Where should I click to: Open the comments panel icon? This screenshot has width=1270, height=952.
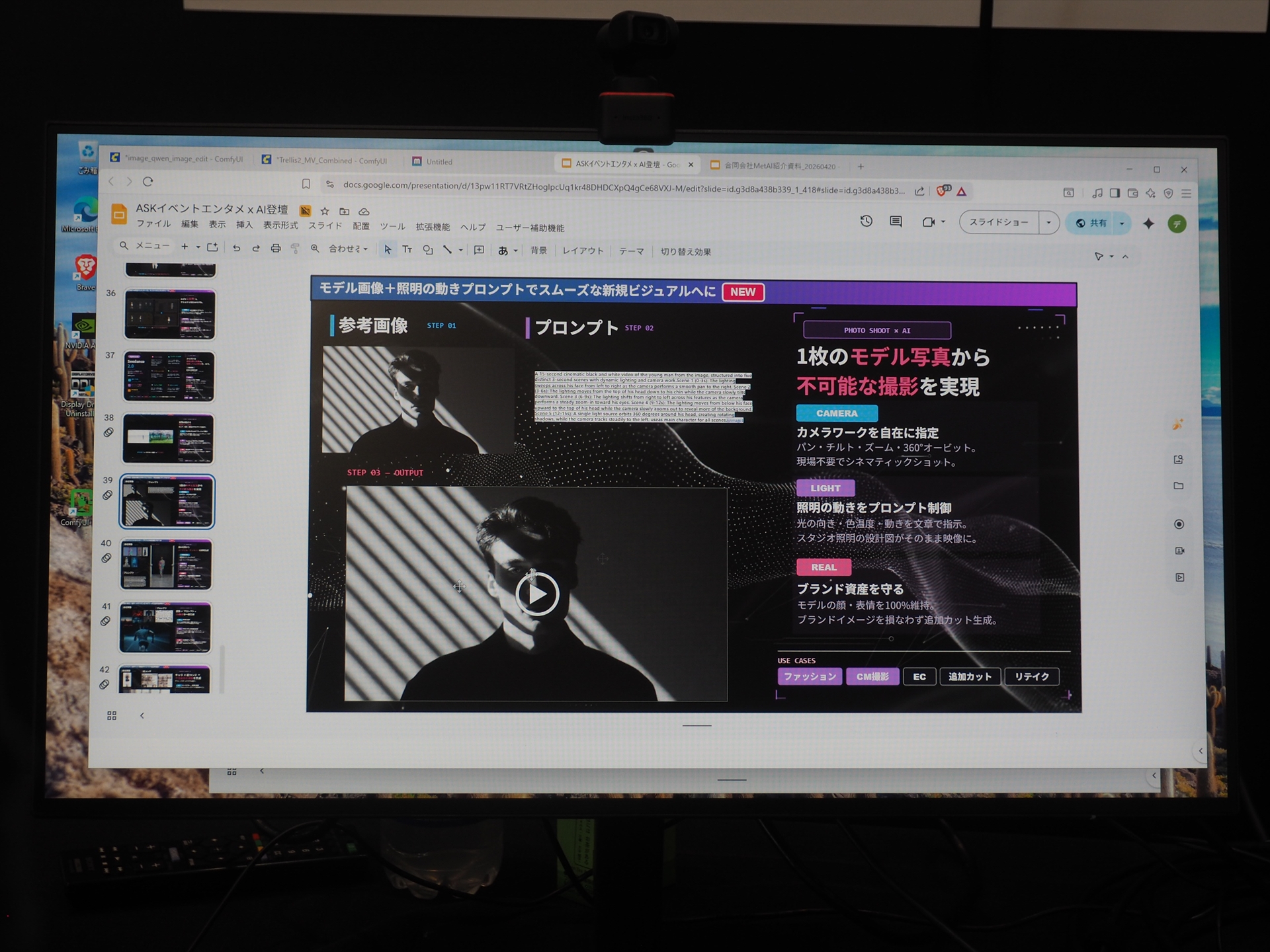point(896,221)
